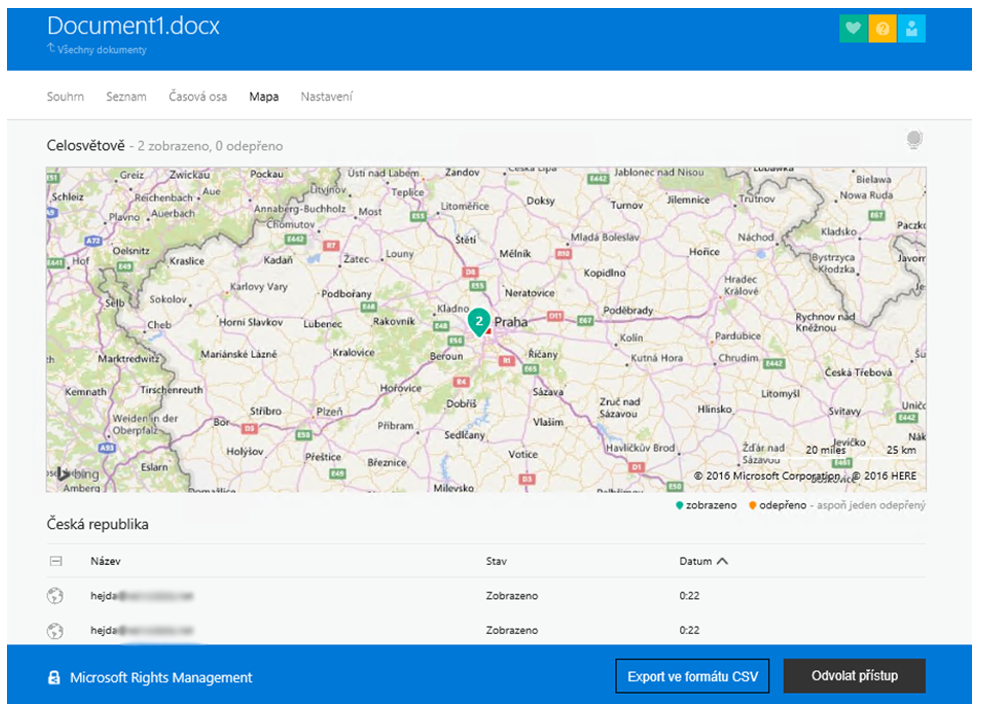Click the back arrow before Všechny dokumenty
The image size is (981, 714).
[x=51, y=48]
